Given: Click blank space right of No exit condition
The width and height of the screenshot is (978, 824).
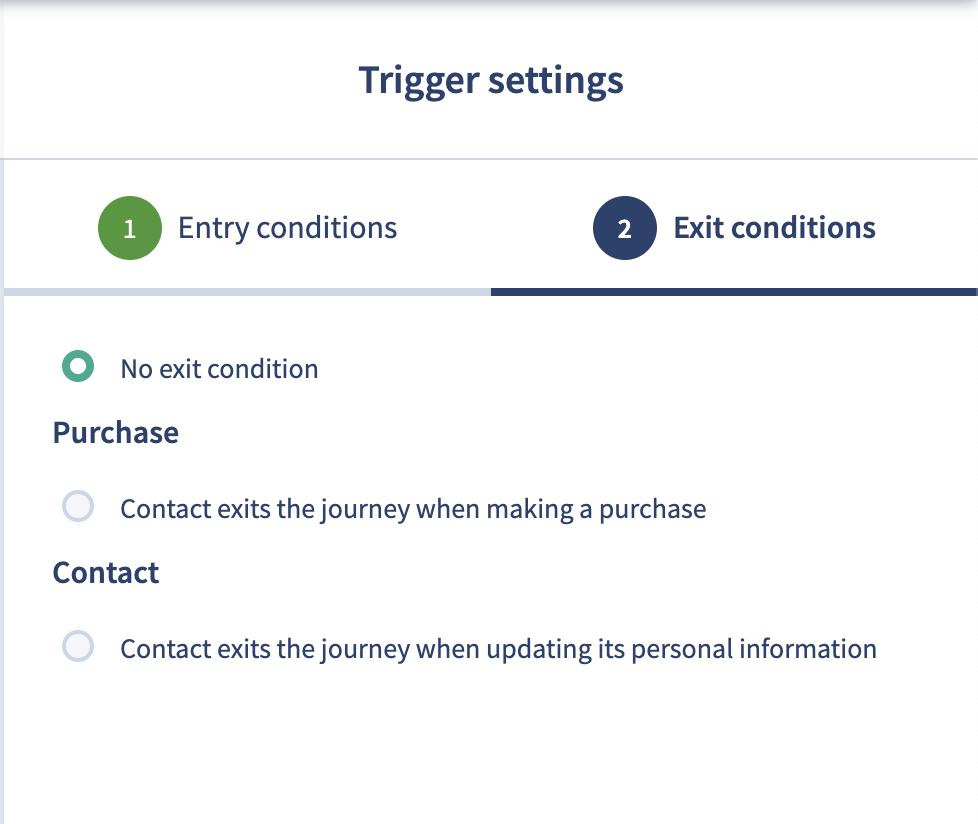Looking at the screenshot, I should (x=642, y=369).
